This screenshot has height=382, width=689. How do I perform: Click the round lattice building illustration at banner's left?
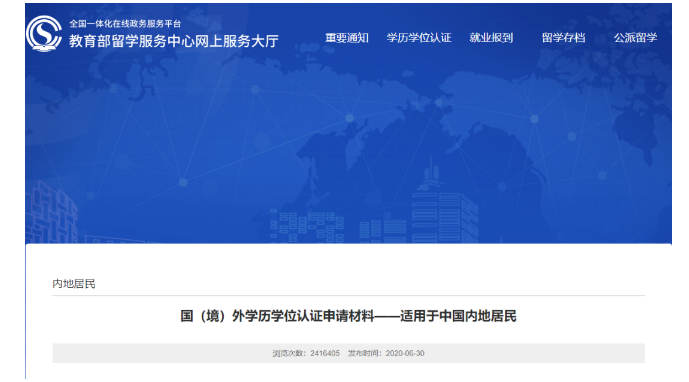[52, 212]
